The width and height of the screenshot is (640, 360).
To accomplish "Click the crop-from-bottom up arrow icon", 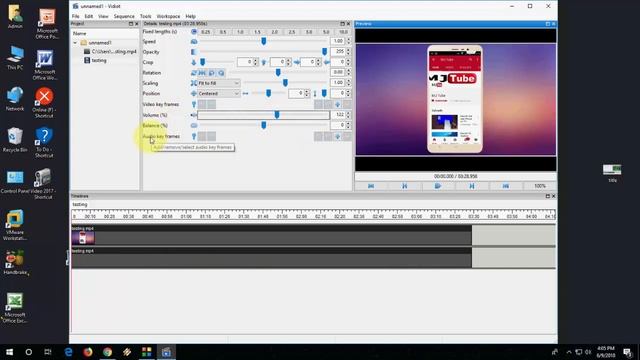I will pyautogui.click(x=264, y=62).
